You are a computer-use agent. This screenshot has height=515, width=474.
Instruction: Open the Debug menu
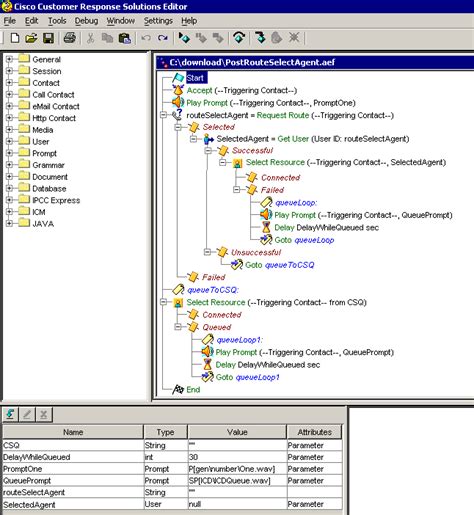pyautogui.click(x=86, y=21)
